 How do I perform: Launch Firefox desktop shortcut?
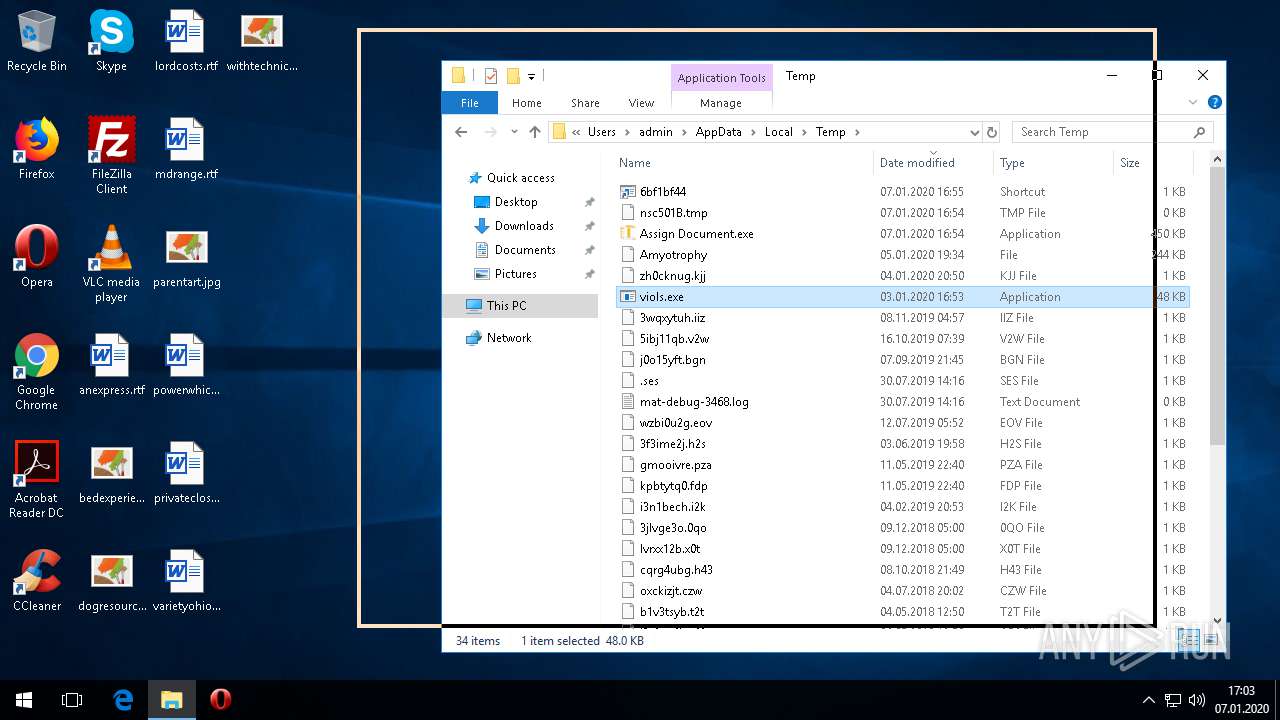[x=37, y=149]
